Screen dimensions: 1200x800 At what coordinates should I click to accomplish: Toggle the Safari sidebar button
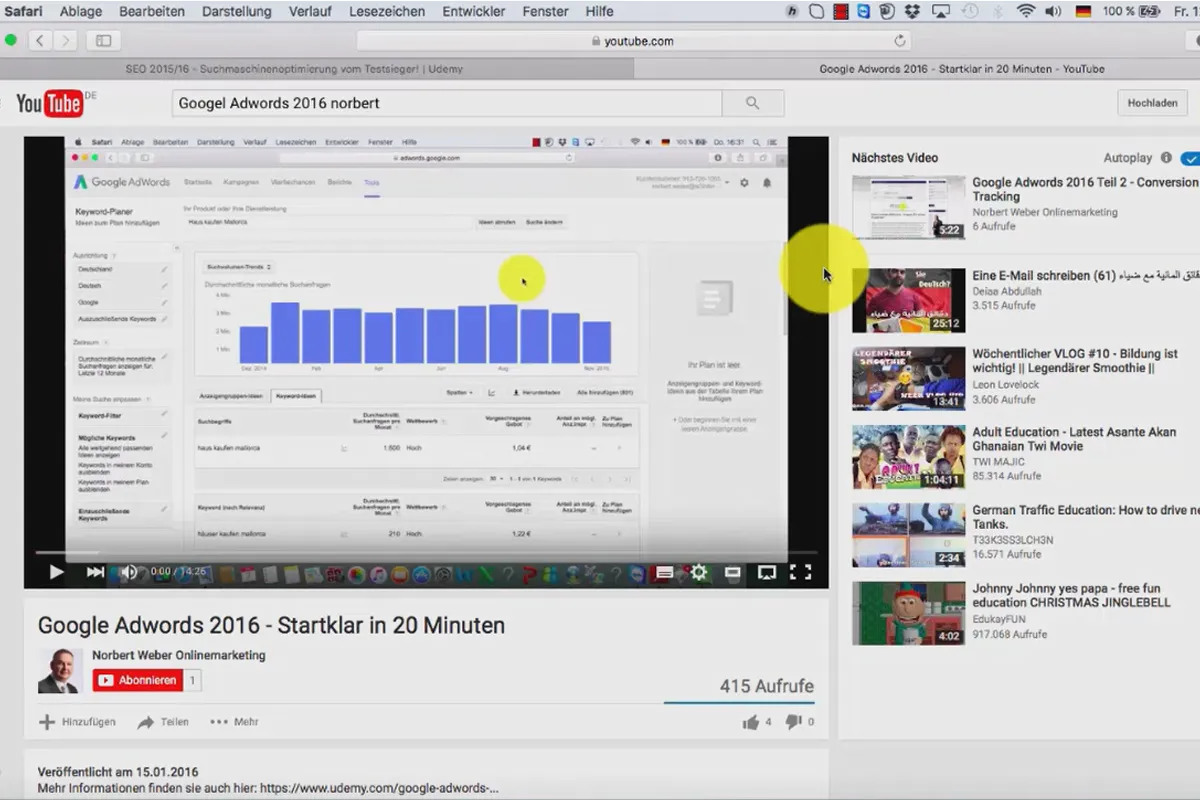103,41
